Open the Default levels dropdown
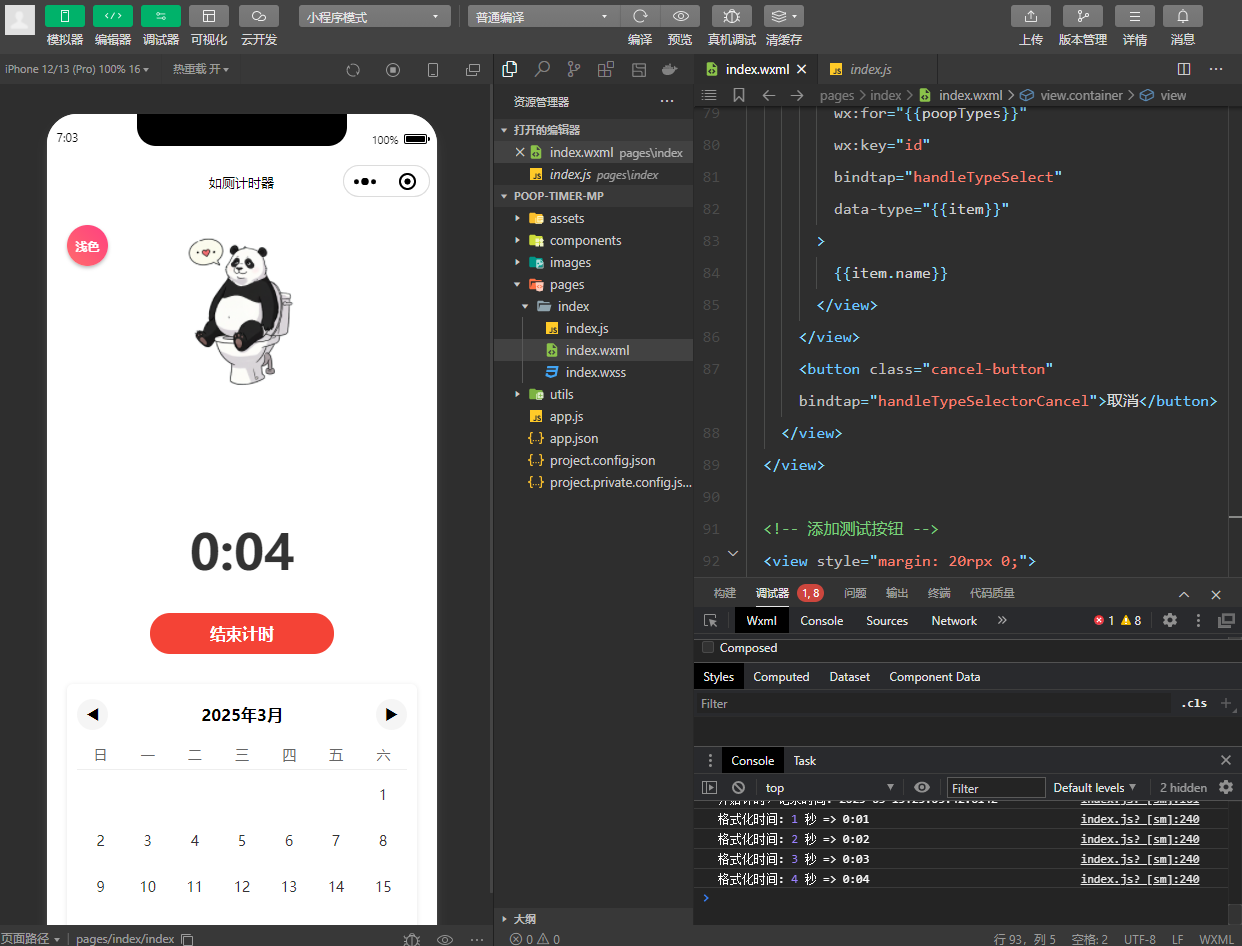The image size is (1242, 946). [1095, 788]
